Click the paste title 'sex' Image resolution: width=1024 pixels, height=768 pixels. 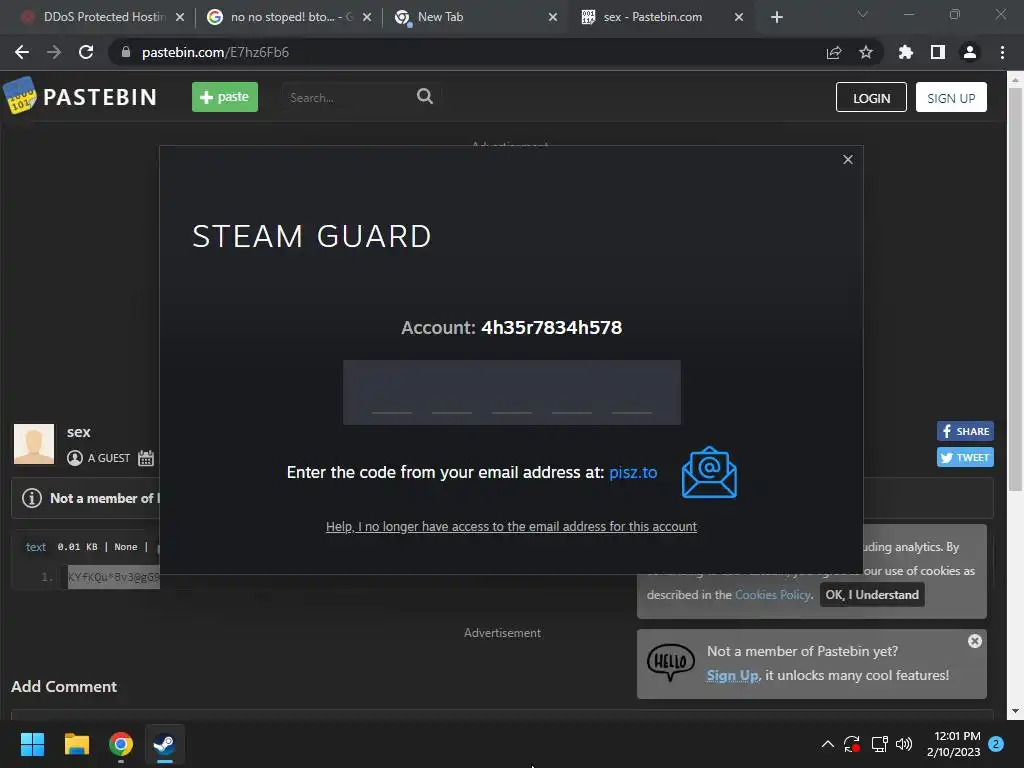(78, 432)
